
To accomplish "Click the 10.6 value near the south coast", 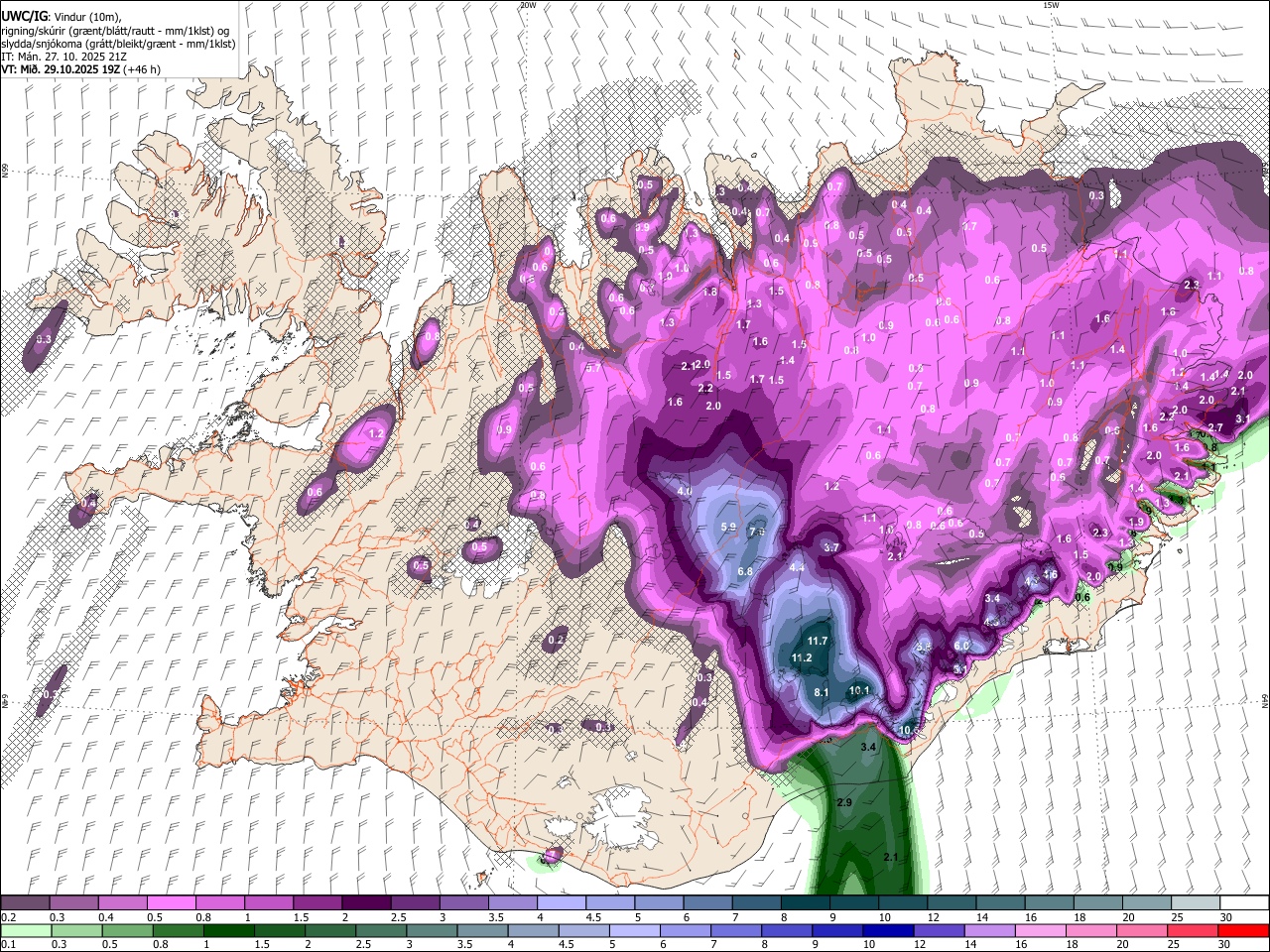I will coord(908,730).
